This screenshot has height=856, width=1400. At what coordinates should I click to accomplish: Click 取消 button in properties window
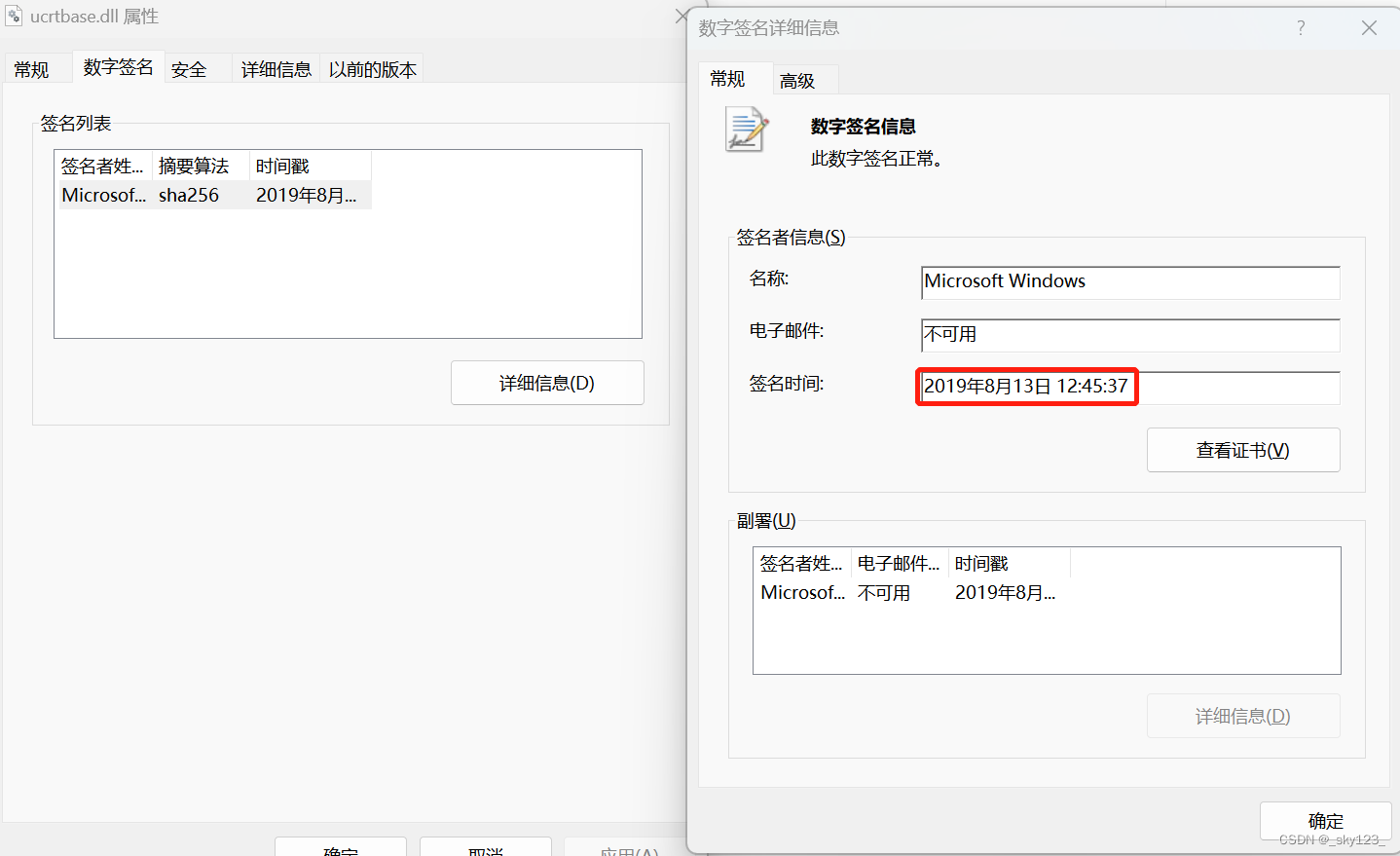point(486,847)
